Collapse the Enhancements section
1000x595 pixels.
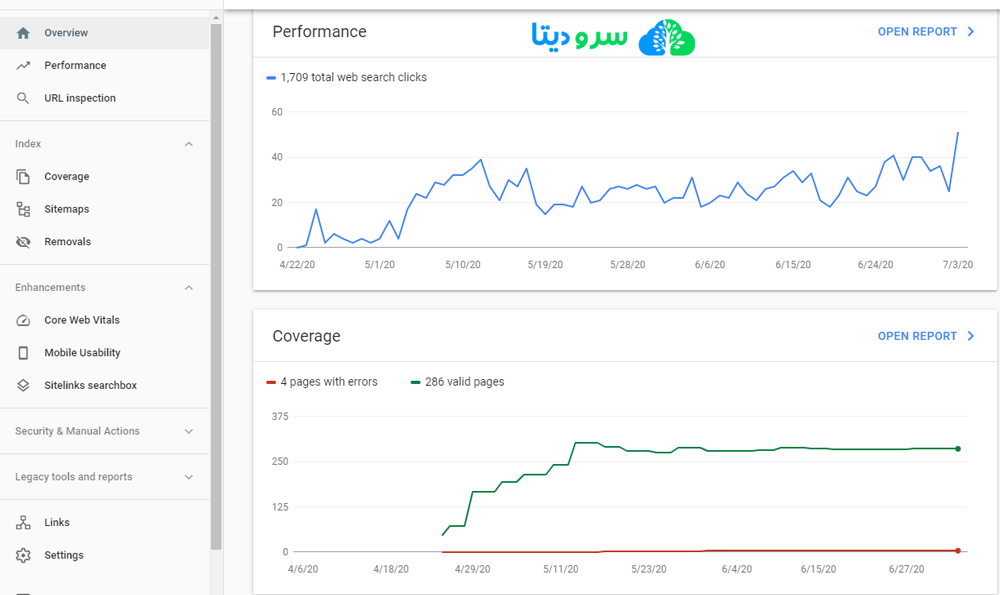(x=188, y=287)
